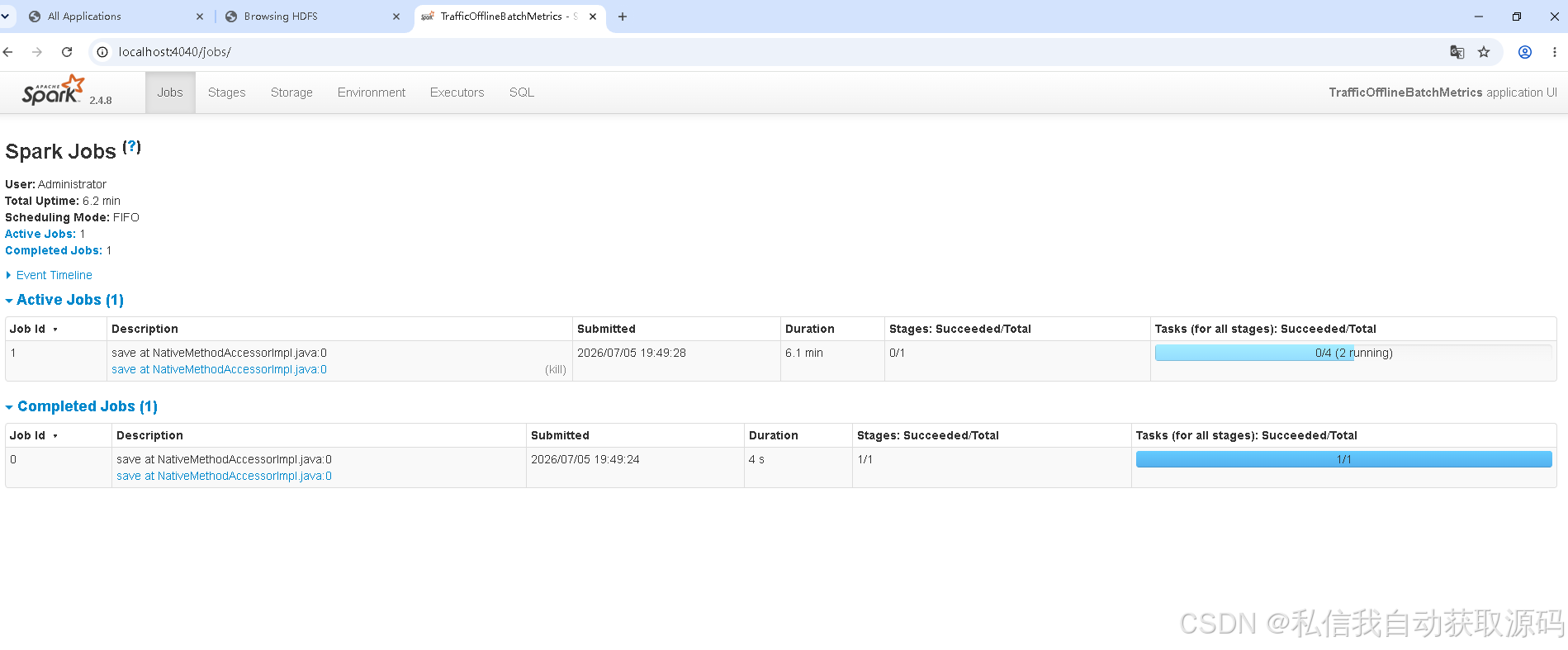Open a new browser tab

click(x=623, y=17)
